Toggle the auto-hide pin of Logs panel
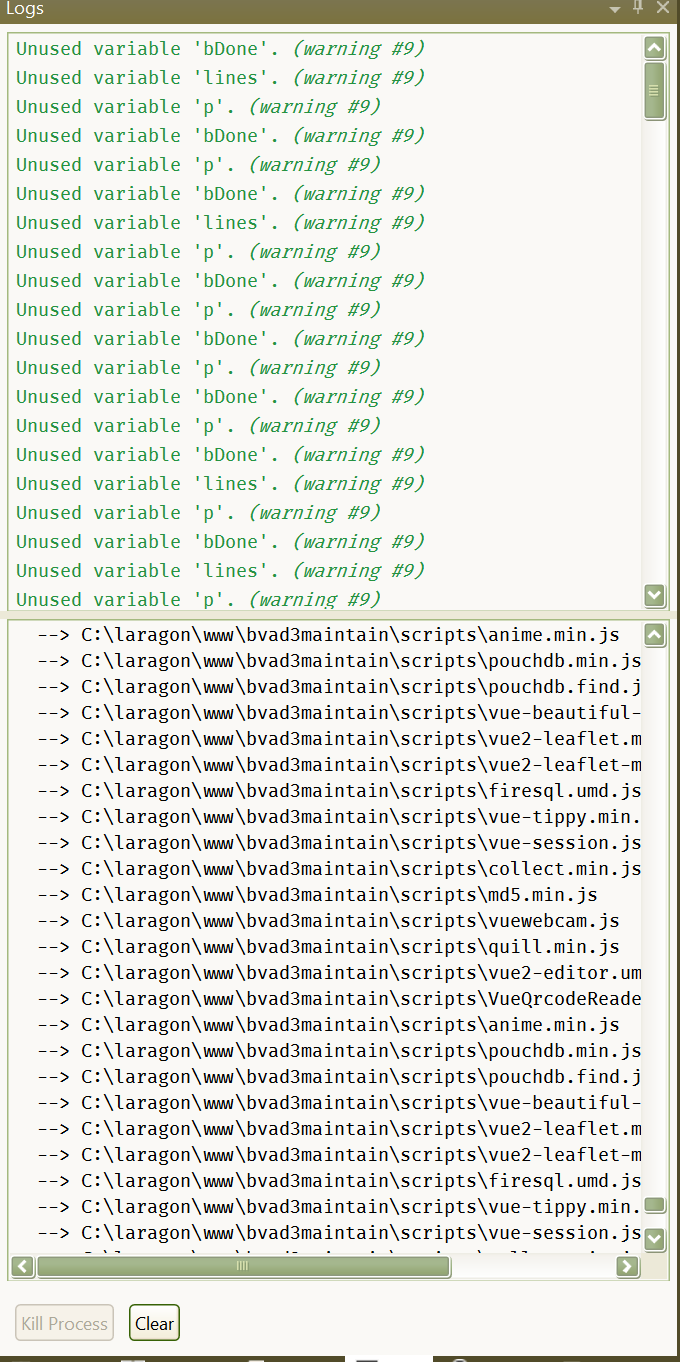 pyautogui.click(x=639, y=8)
